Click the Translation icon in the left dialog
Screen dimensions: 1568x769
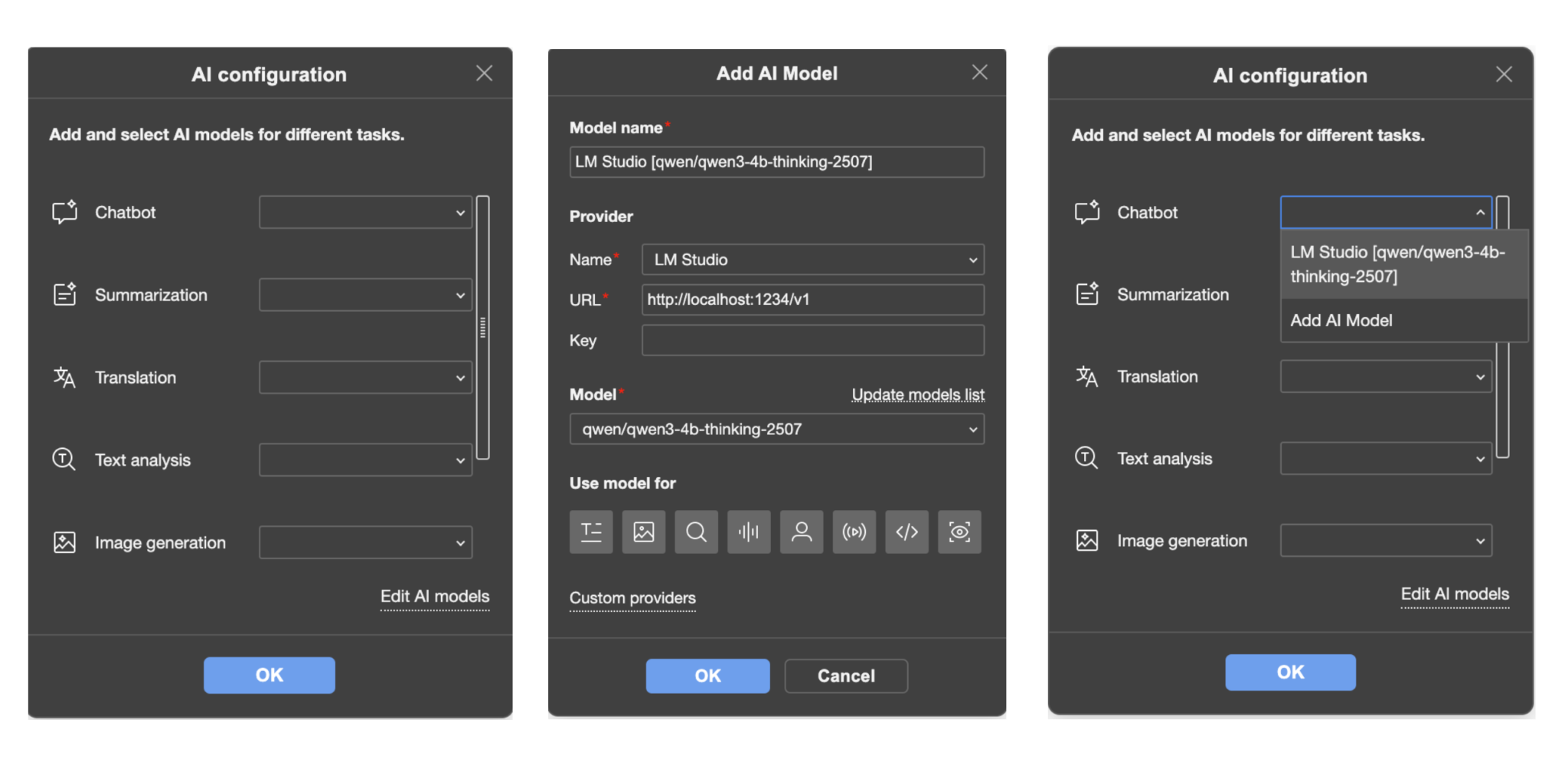pyautogui.click(x=64, y=378)
